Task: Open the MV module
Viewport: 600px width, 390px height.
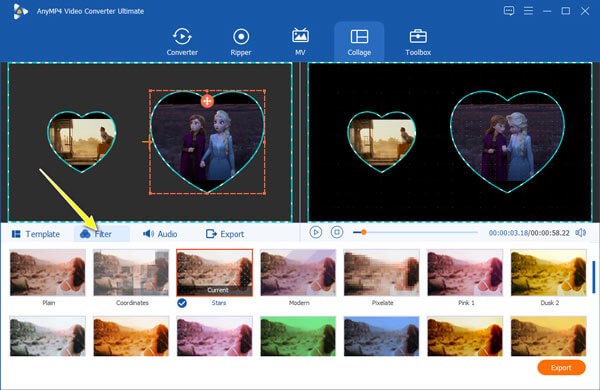Action: point(300,42)
